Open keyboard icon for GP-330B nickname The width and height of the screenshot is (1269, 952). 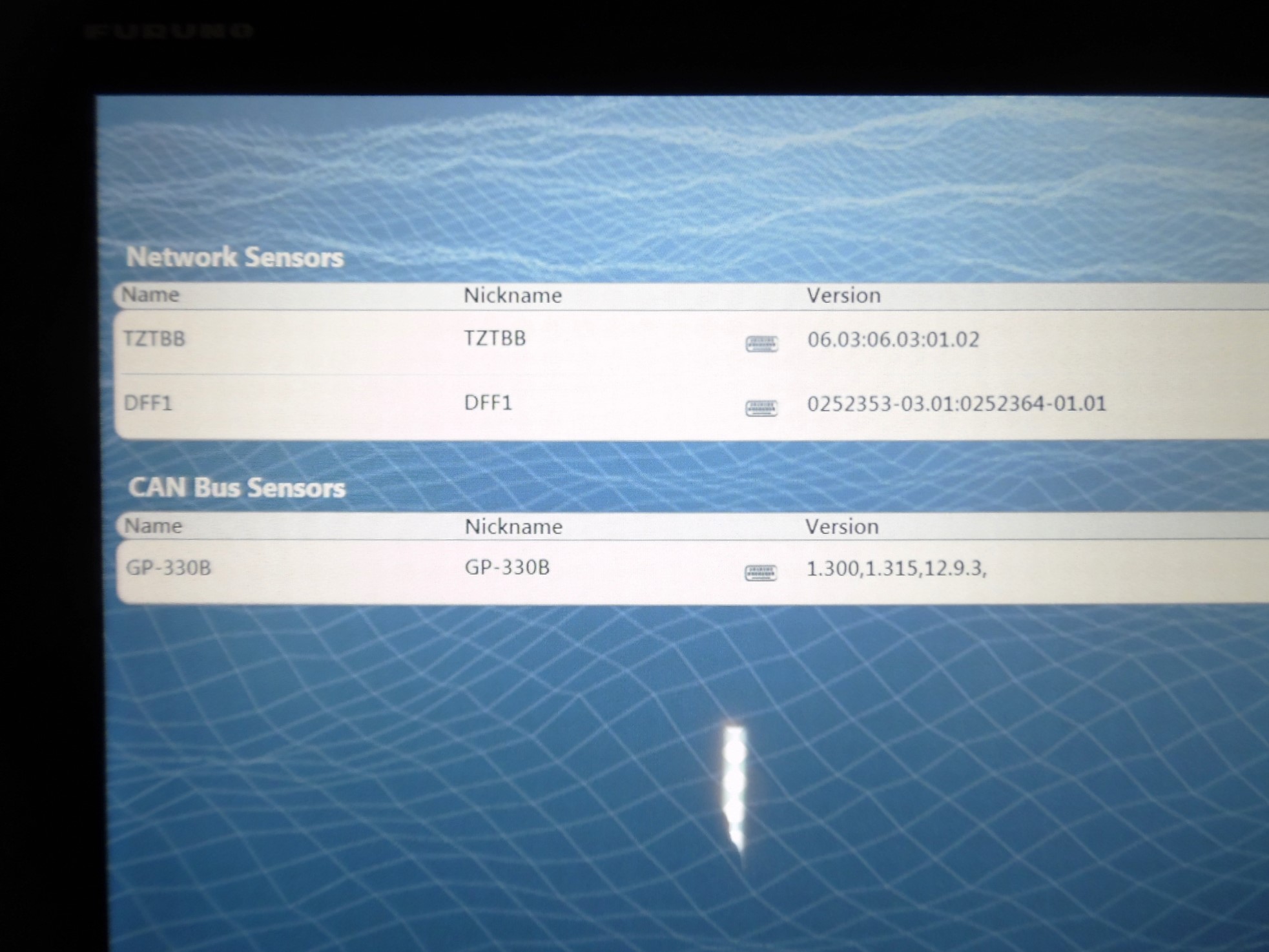761,573
